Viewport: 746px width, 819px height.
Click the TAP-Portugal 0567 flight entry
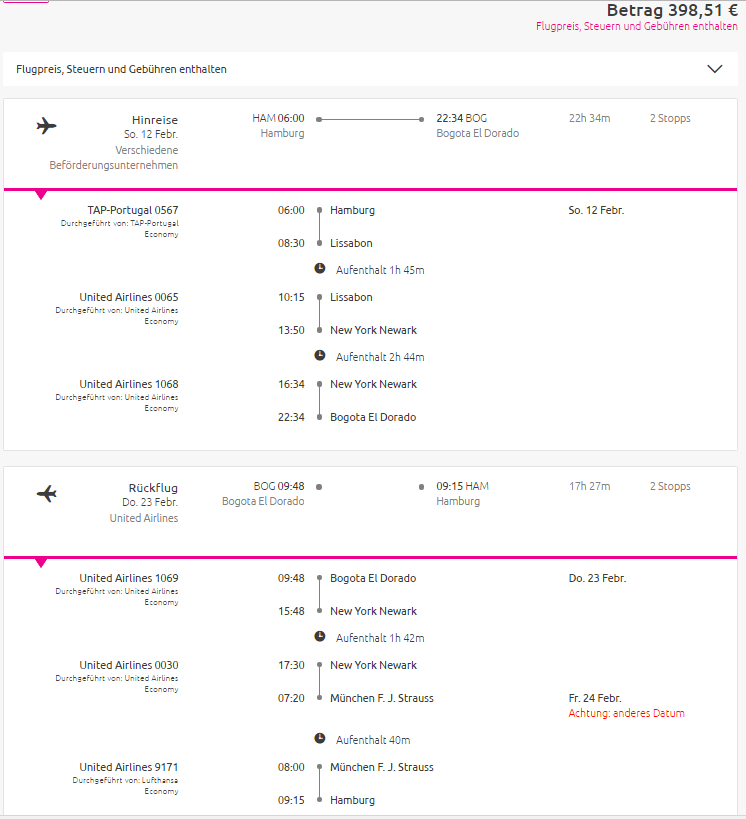coord(133,210)
